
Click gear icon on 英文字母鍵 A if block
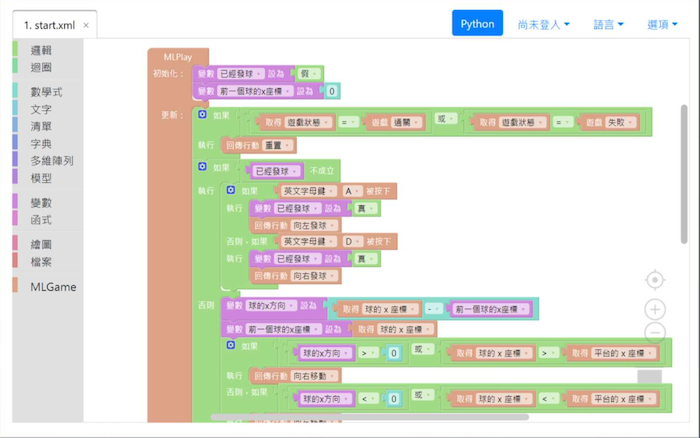click(x=231, y=190)
